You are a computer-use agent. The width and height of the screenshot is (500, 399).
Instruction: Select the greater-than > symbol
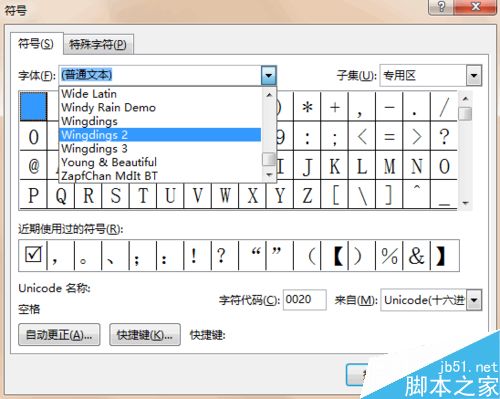click(417, 136)
